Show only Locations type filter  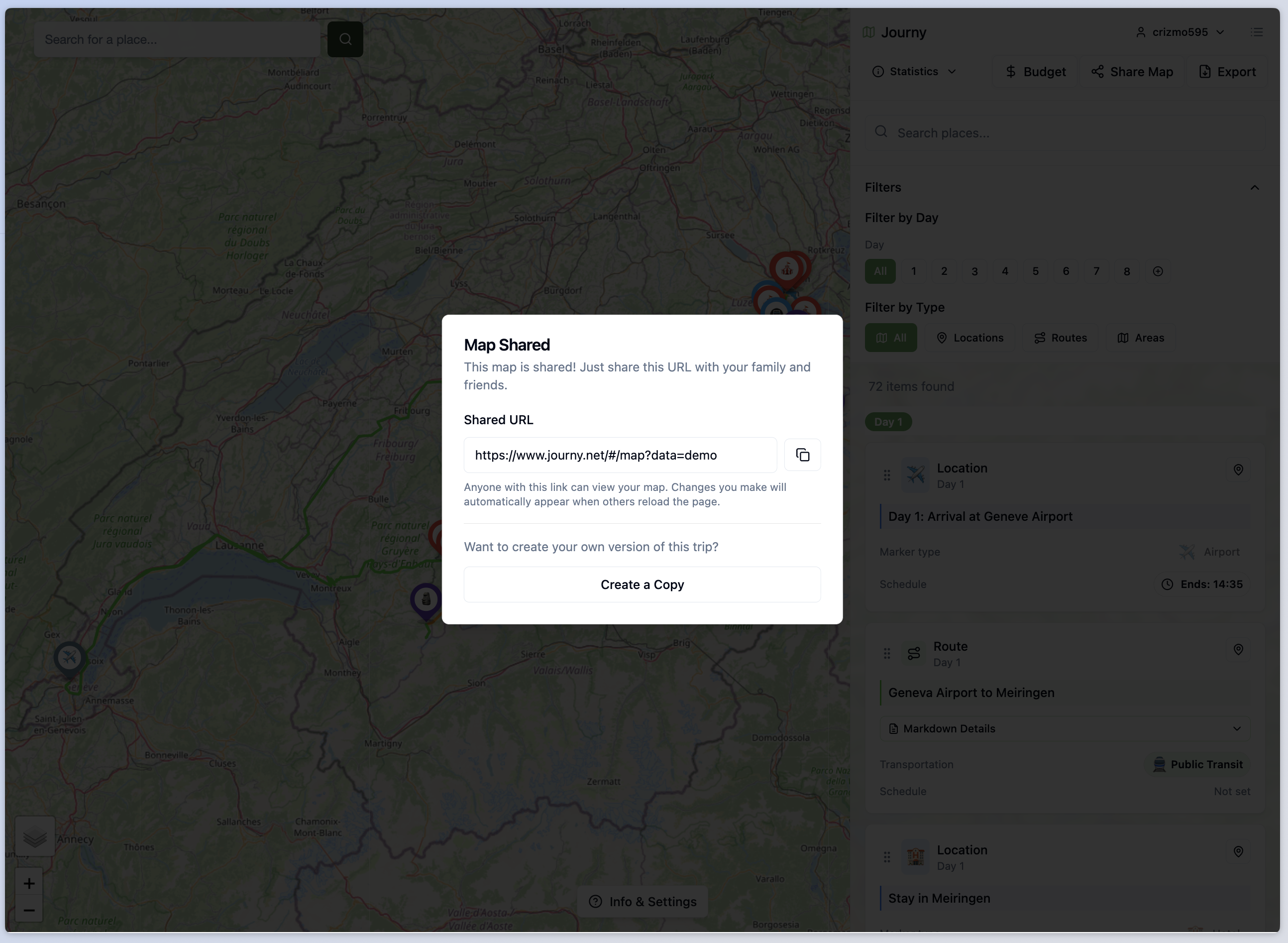click(x=969, y=338)
